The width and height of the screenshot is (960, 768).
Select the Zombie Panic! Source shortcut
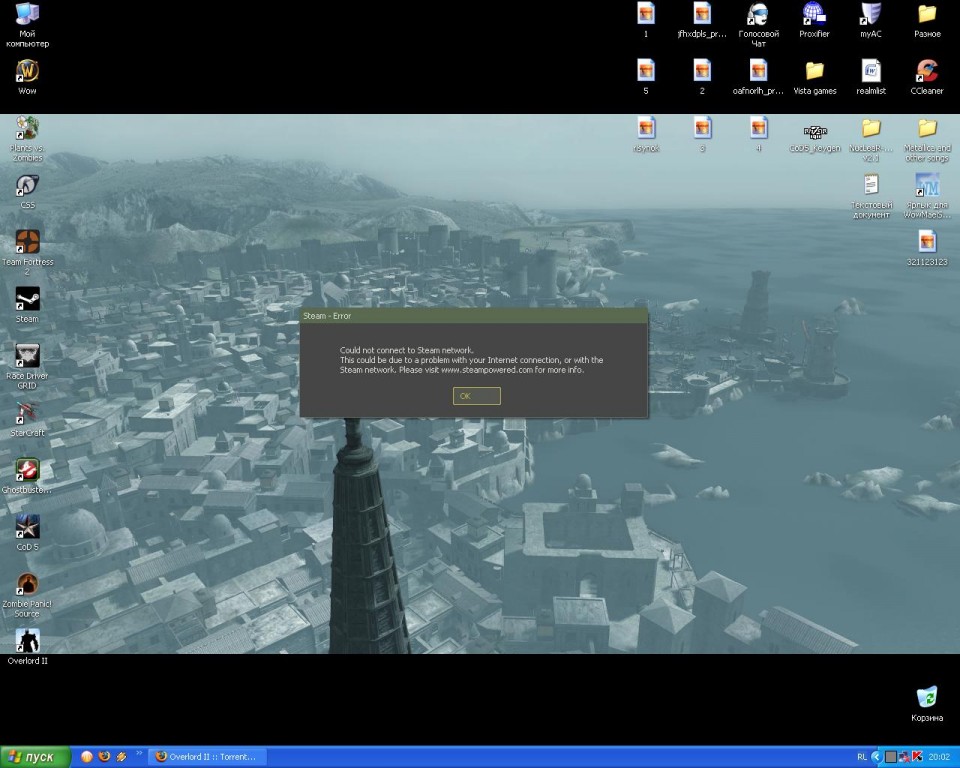tap(28, 595)
